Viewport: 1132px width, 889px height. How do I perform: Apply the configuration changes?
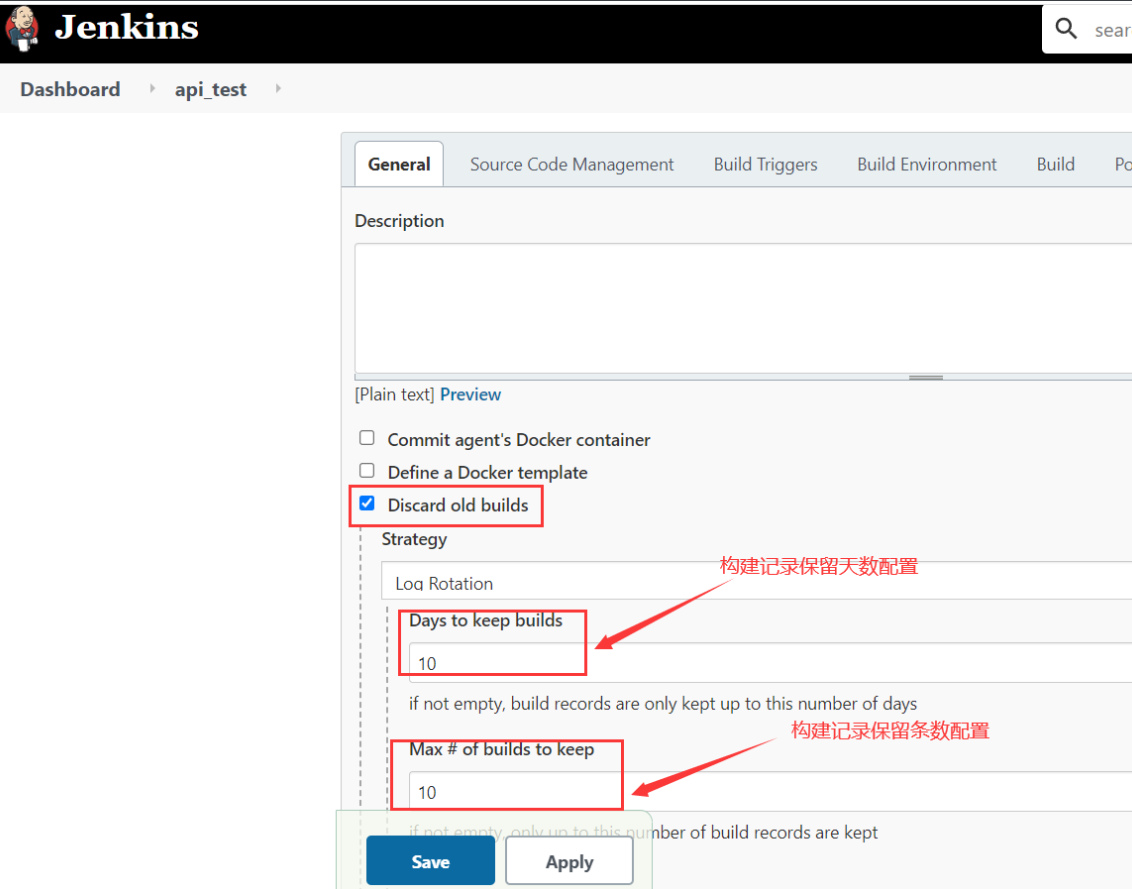pos(570,861)
